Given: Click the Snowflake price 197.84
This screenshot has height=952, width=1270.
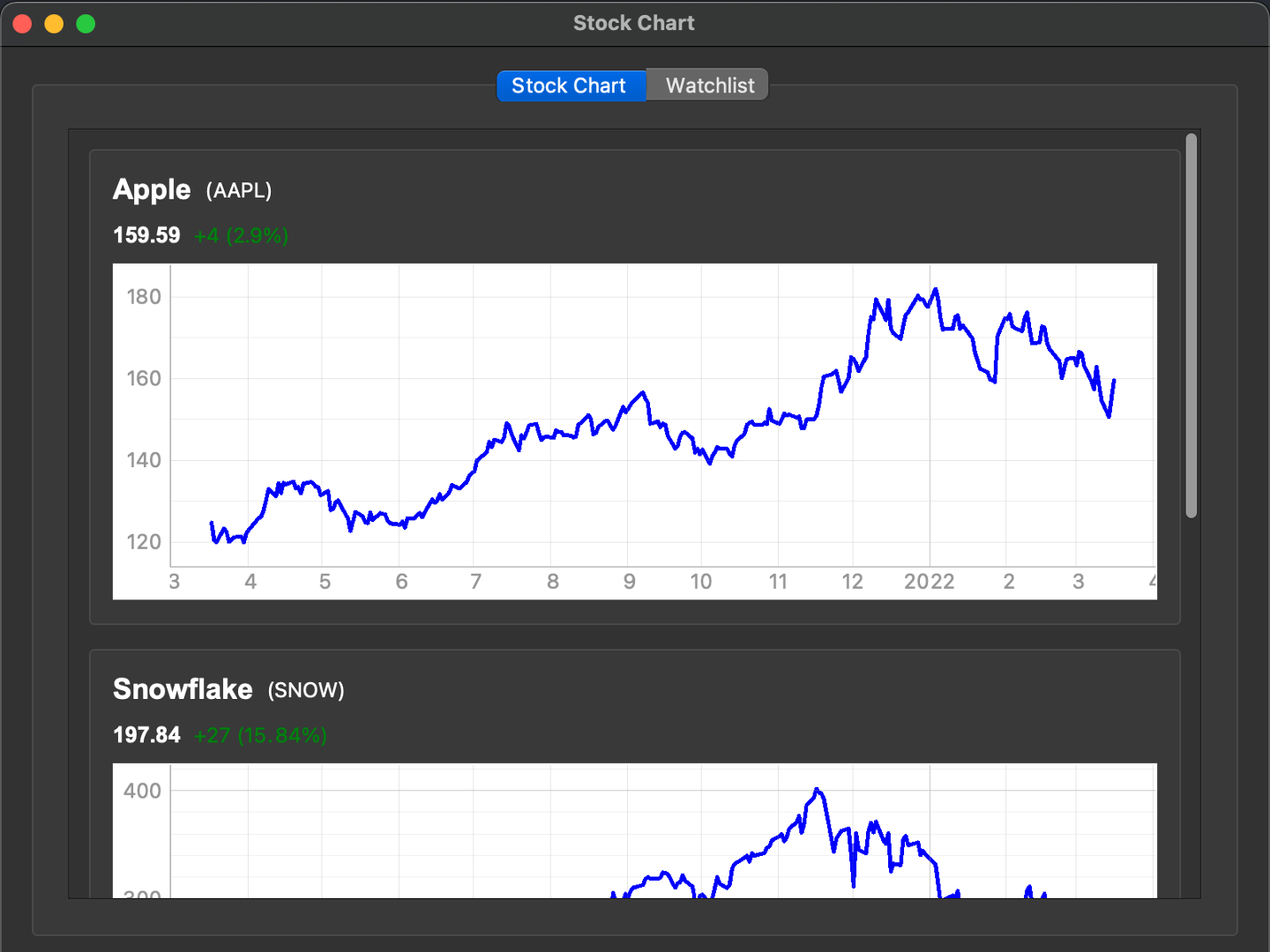Looking at the screenshot, I should point(146,735).
